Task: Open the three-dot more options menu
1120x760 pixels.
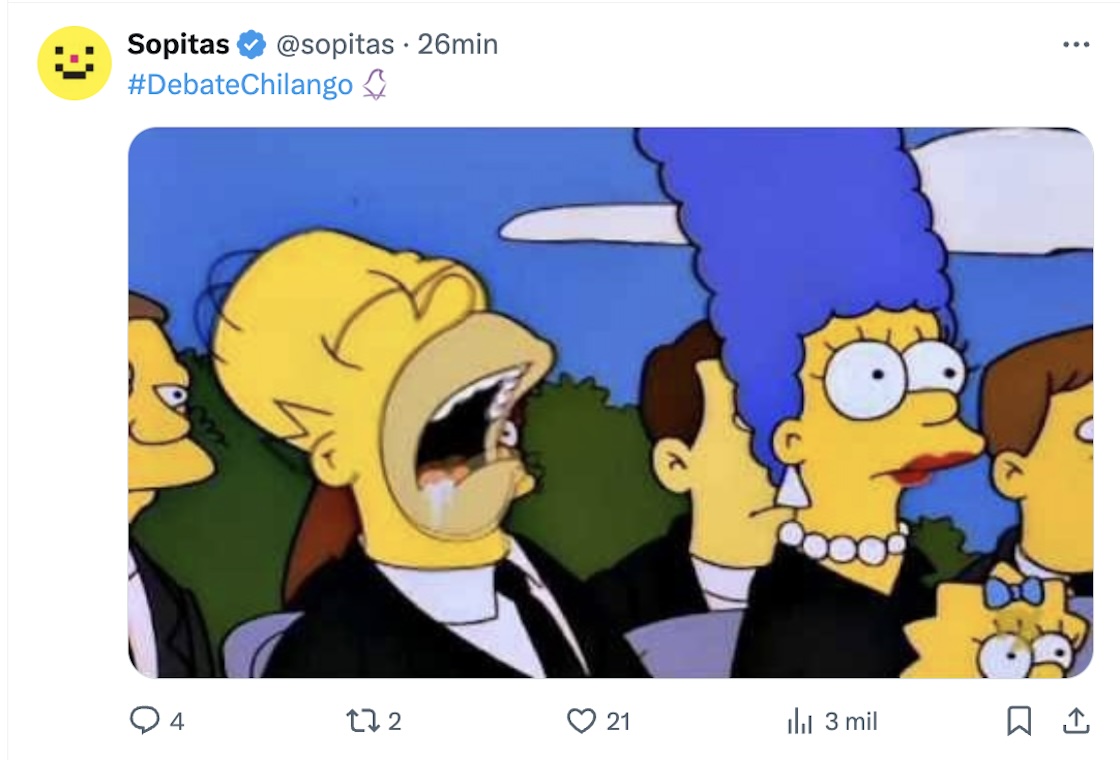Action: click(1076, 44)
